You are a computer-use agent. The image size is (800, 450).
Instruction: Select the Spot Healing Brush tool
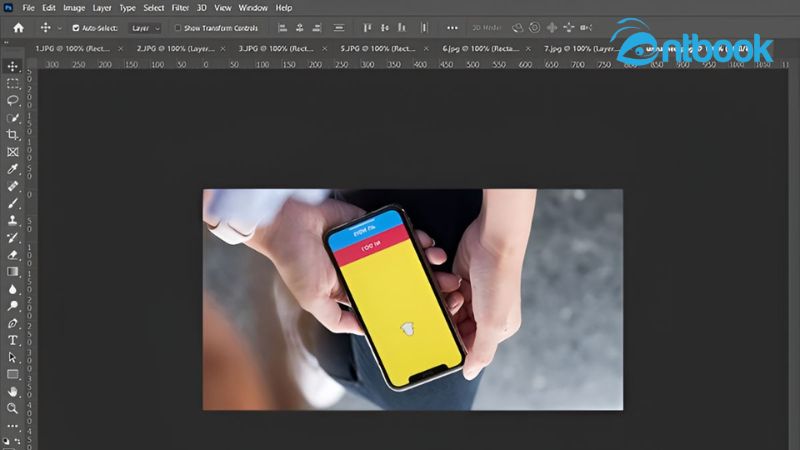coord(13,186)
